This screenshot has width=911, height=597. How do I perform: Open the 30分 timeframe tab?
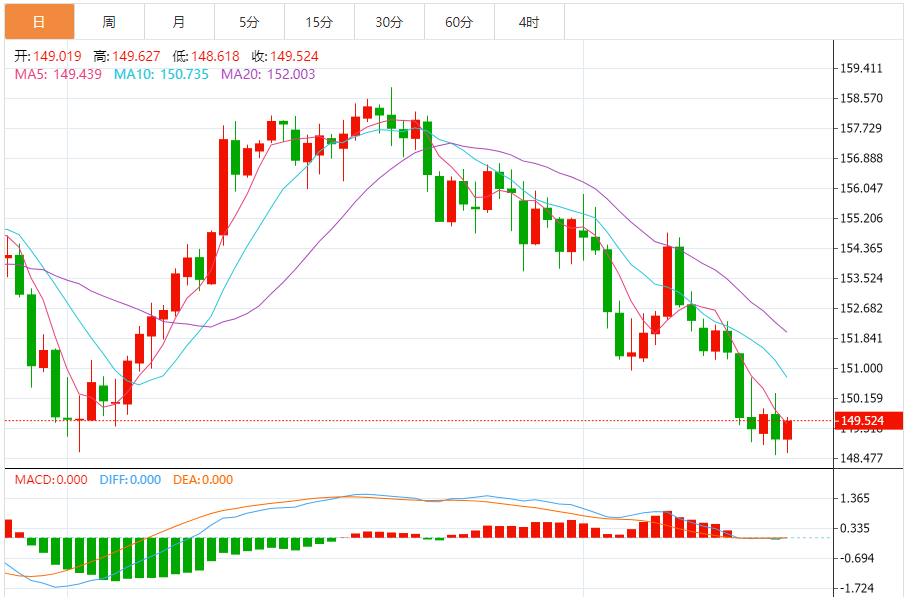[x=389, y=22]
